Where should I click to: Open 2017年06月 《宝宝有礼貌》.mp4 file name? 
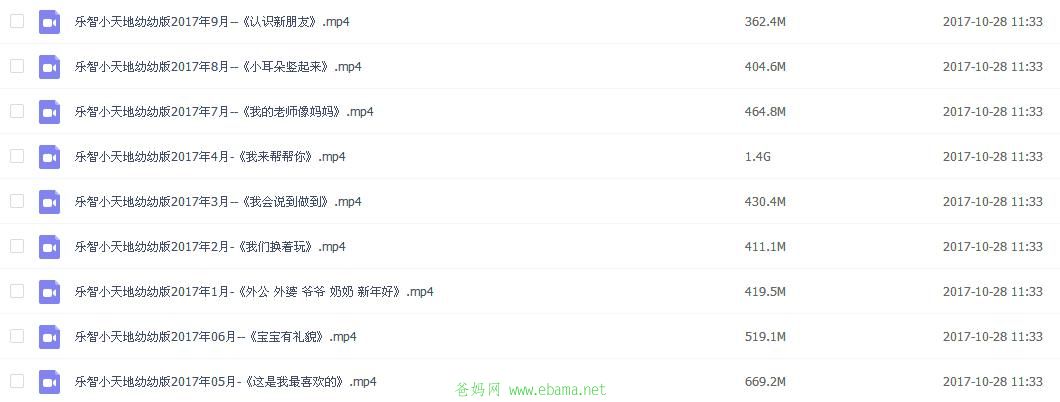pyautogui.click(x=216, y=336)
